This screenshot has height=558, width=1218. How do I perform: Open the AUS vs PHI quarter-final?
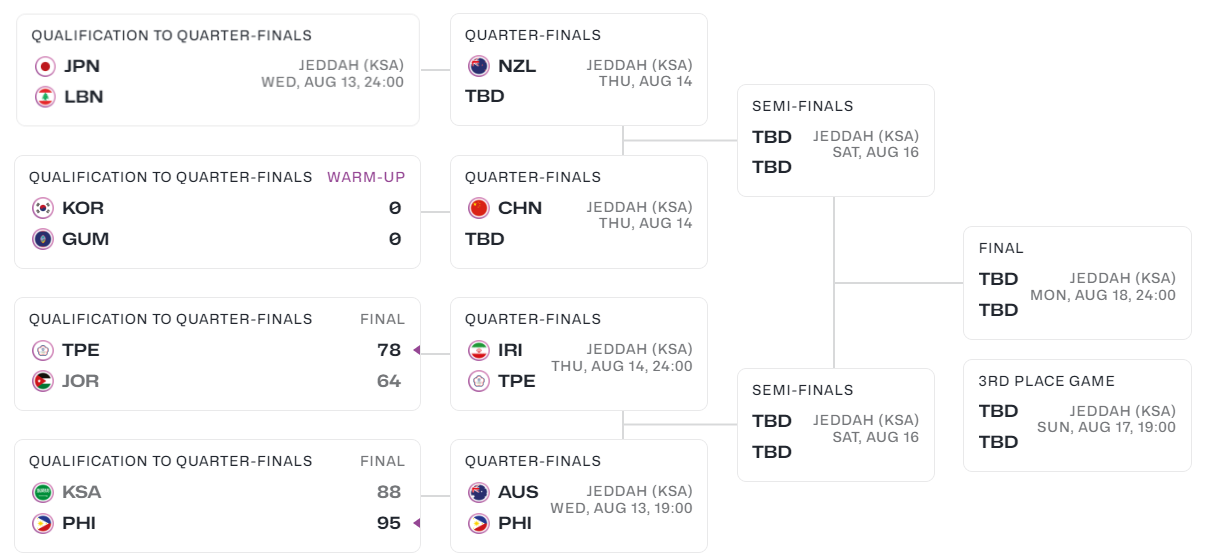click(x=578, y=496)
